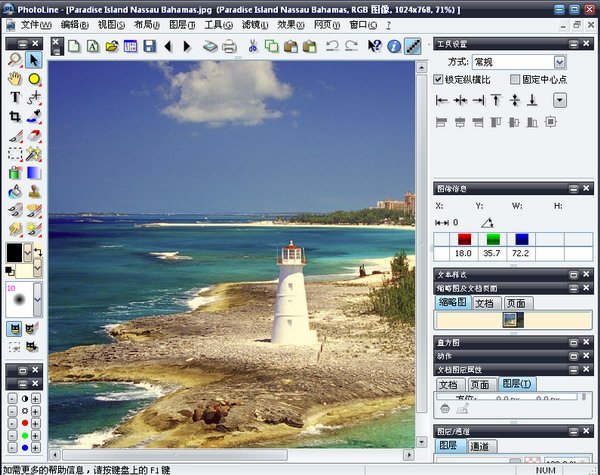The height and width of the screenshot is (475, 600).
Task: Expand the alignment options dropdown arrow
Action: coord(559,100)
